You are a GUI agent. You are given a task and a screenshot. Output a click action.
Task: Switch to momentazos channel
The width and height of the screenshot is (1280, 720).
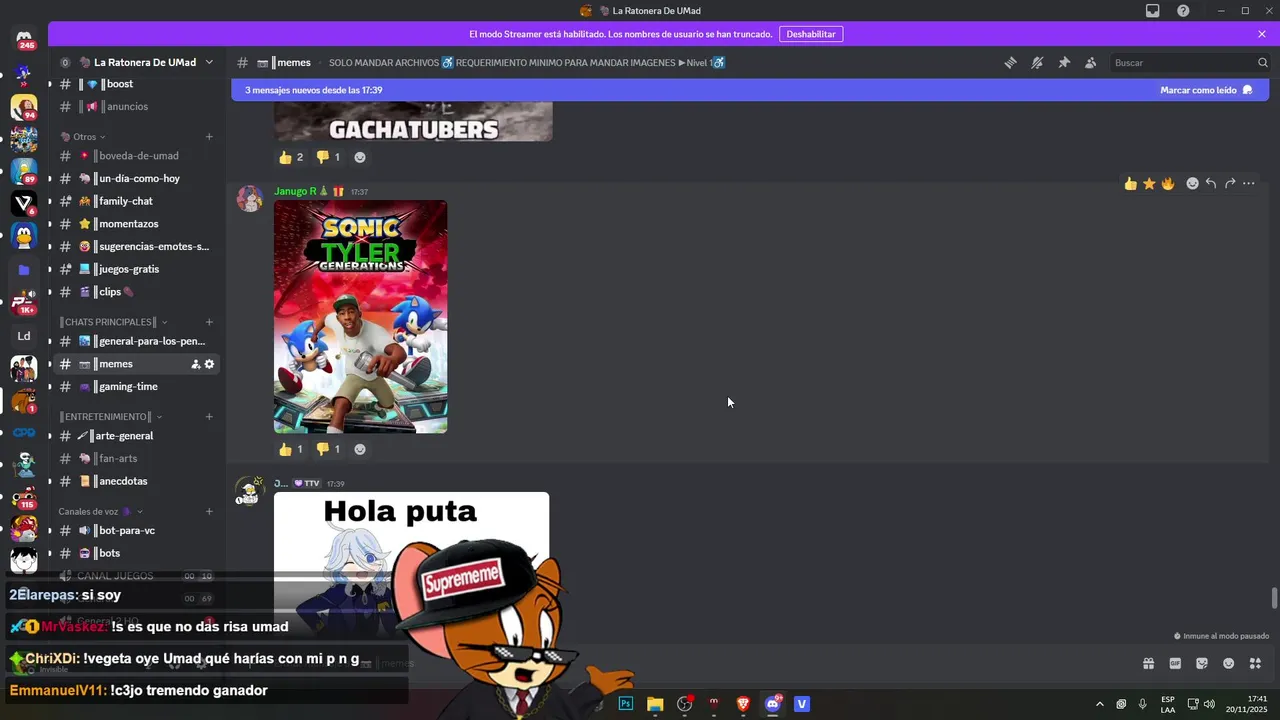pyautogui.click(x=137, y=224)
